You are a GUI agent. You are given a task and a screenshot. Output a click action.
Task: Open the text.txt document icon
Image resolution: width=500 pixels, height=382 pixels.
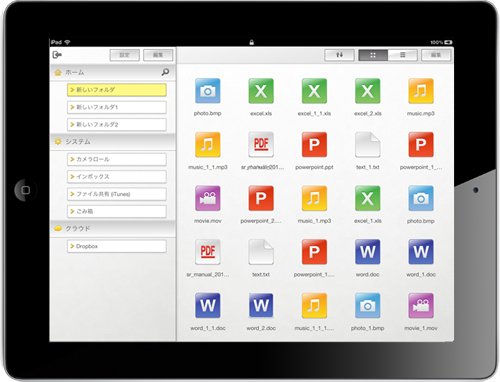261,252
